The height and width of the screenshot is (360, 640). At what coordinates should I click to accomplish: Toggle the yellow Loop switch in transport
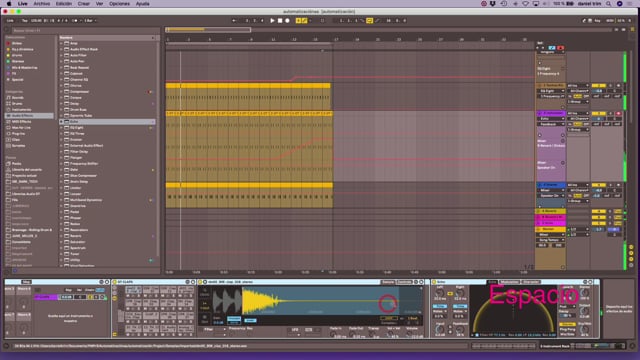tap(369, 20)
